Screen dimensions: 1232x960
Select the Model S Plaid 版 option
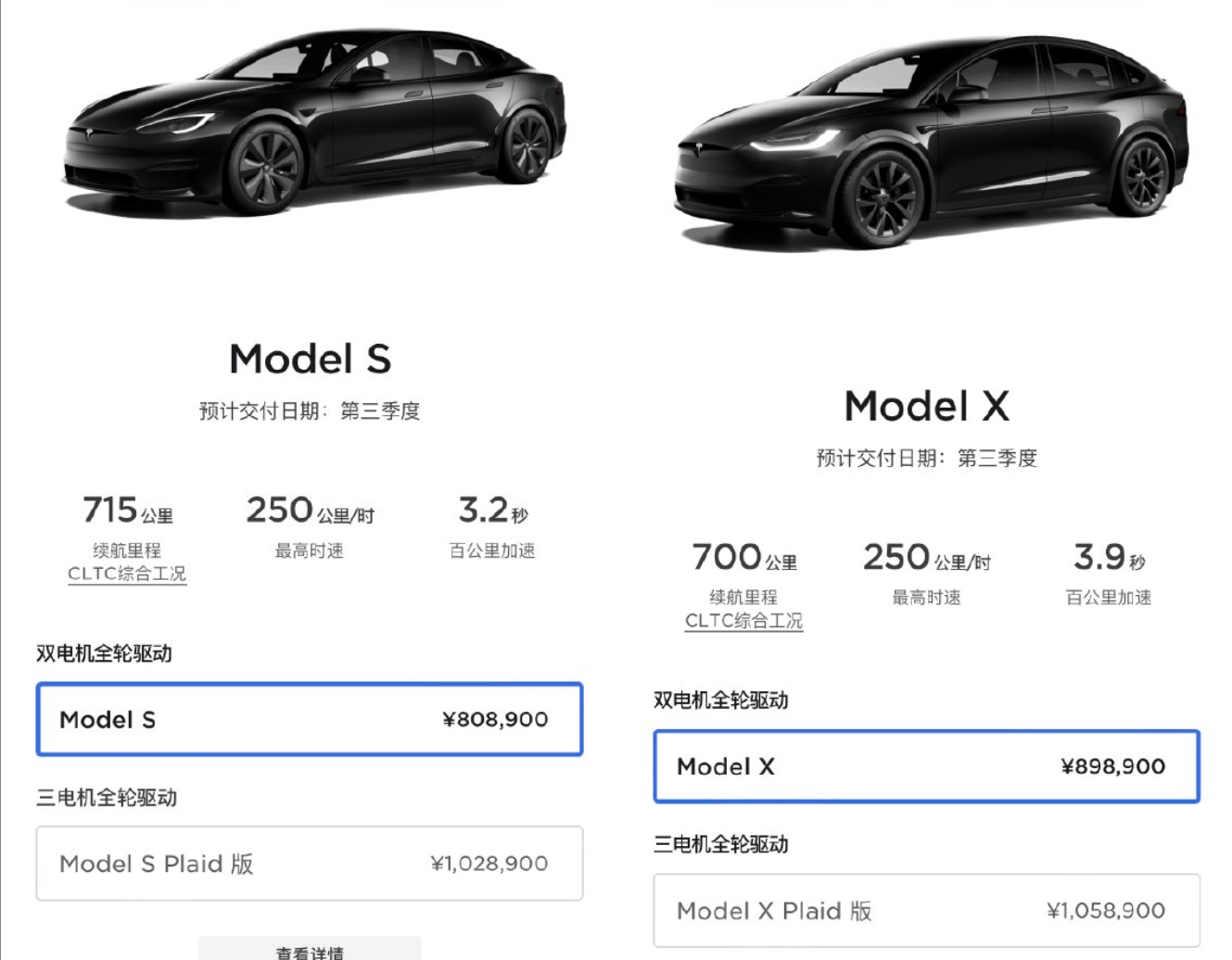[310, 864]
